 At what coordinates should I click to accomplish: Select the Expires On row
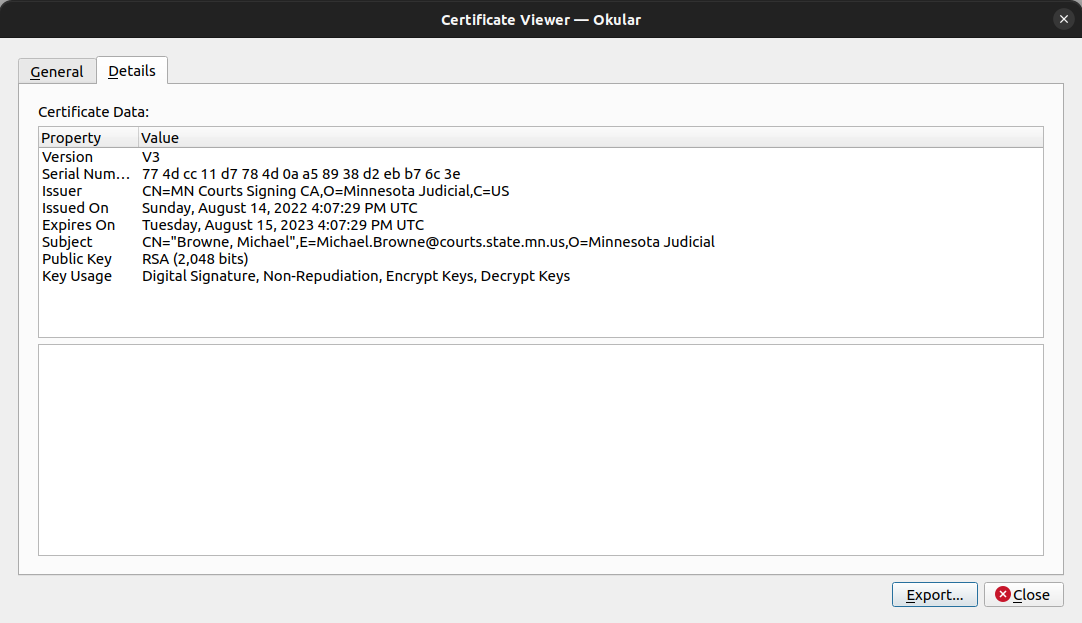[540, 225]
